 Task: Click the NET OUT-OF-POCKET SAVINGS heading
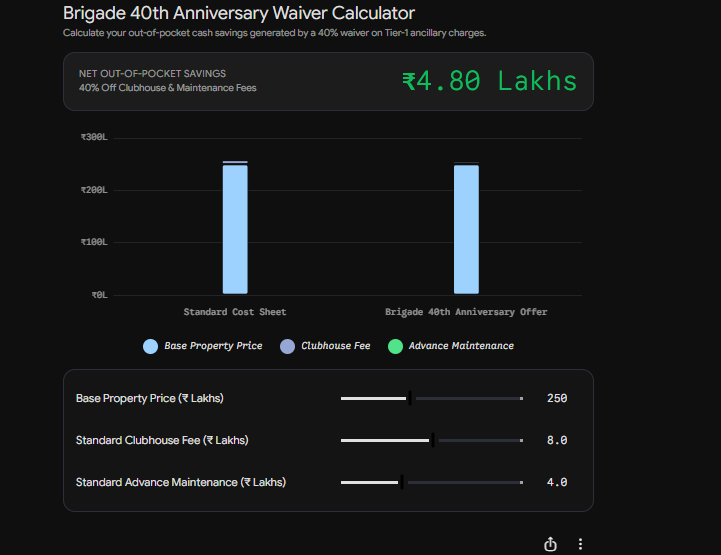[152, 74]
